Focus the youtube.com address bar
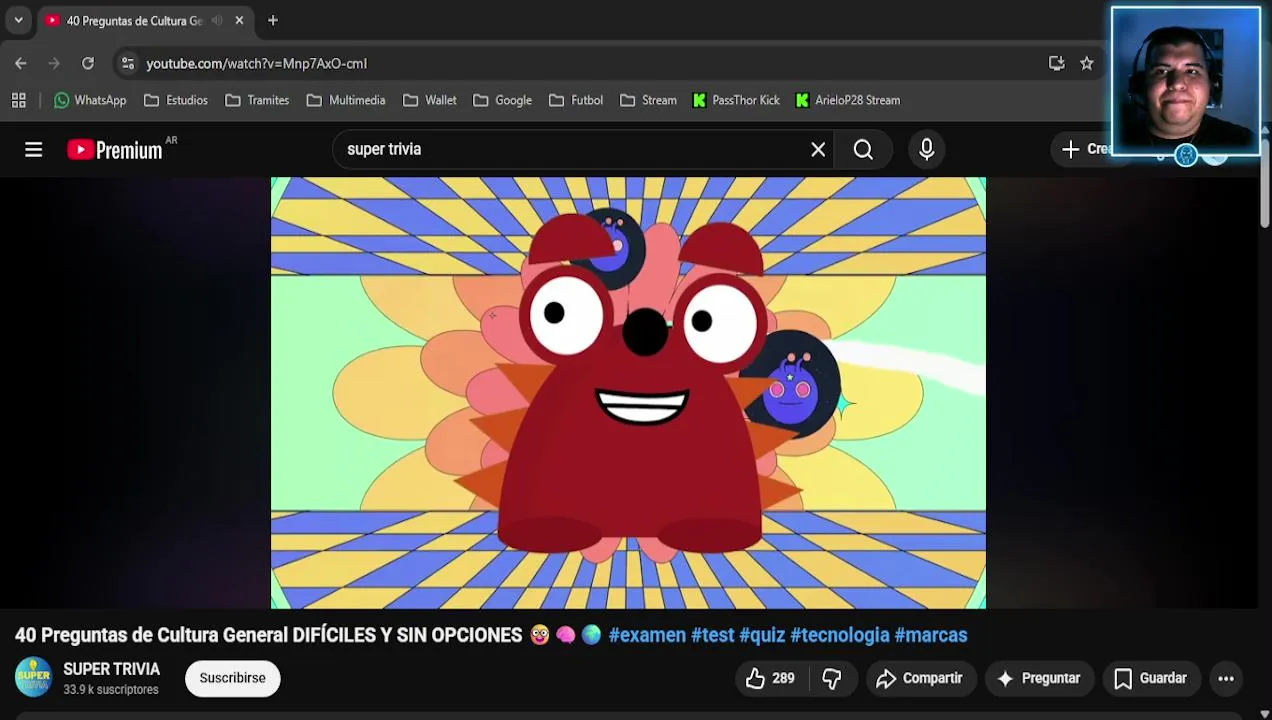Screen dimensions: 1272x720 point(590,63)
